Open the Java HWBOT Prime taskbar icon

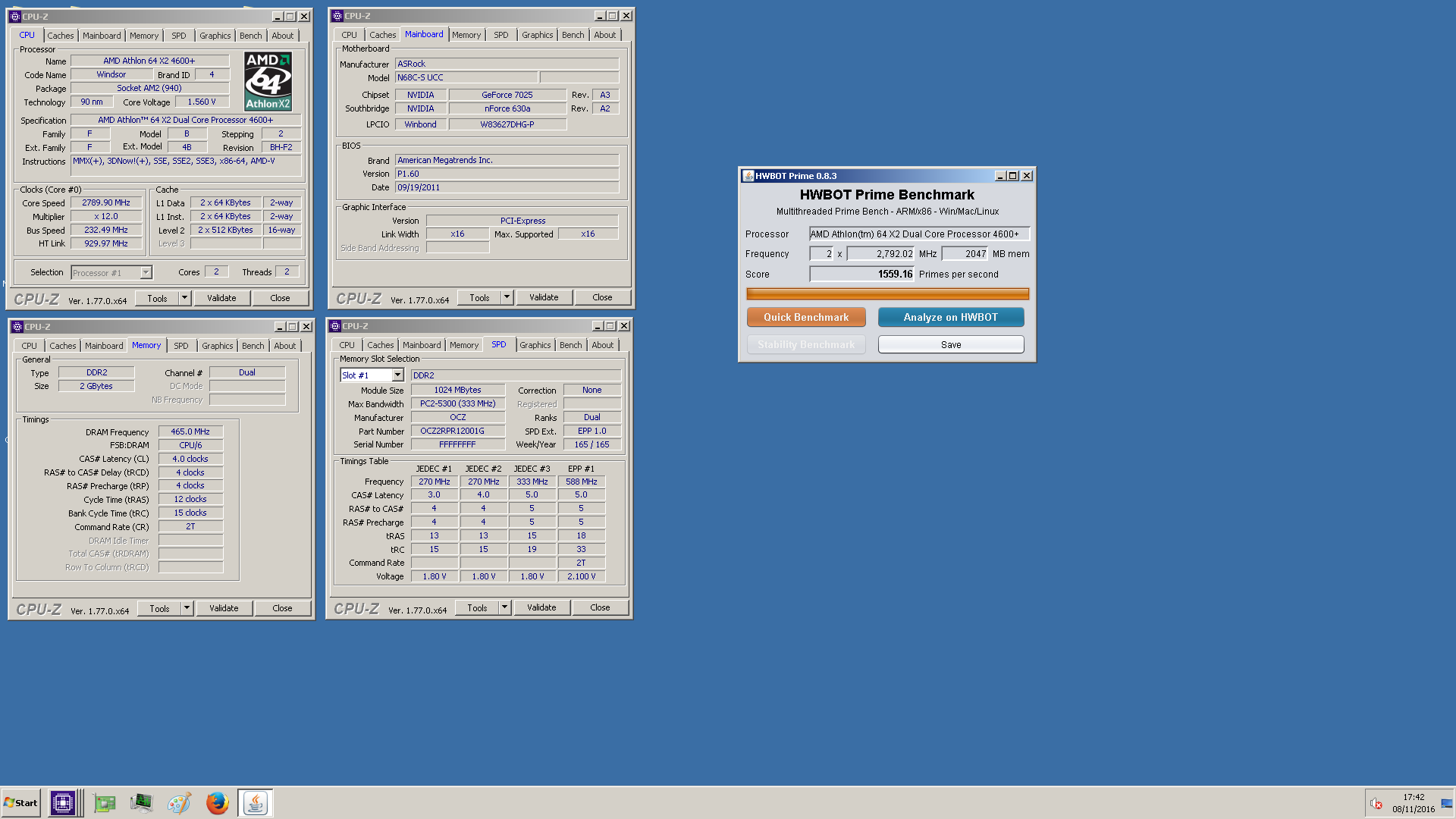(256, 802)
